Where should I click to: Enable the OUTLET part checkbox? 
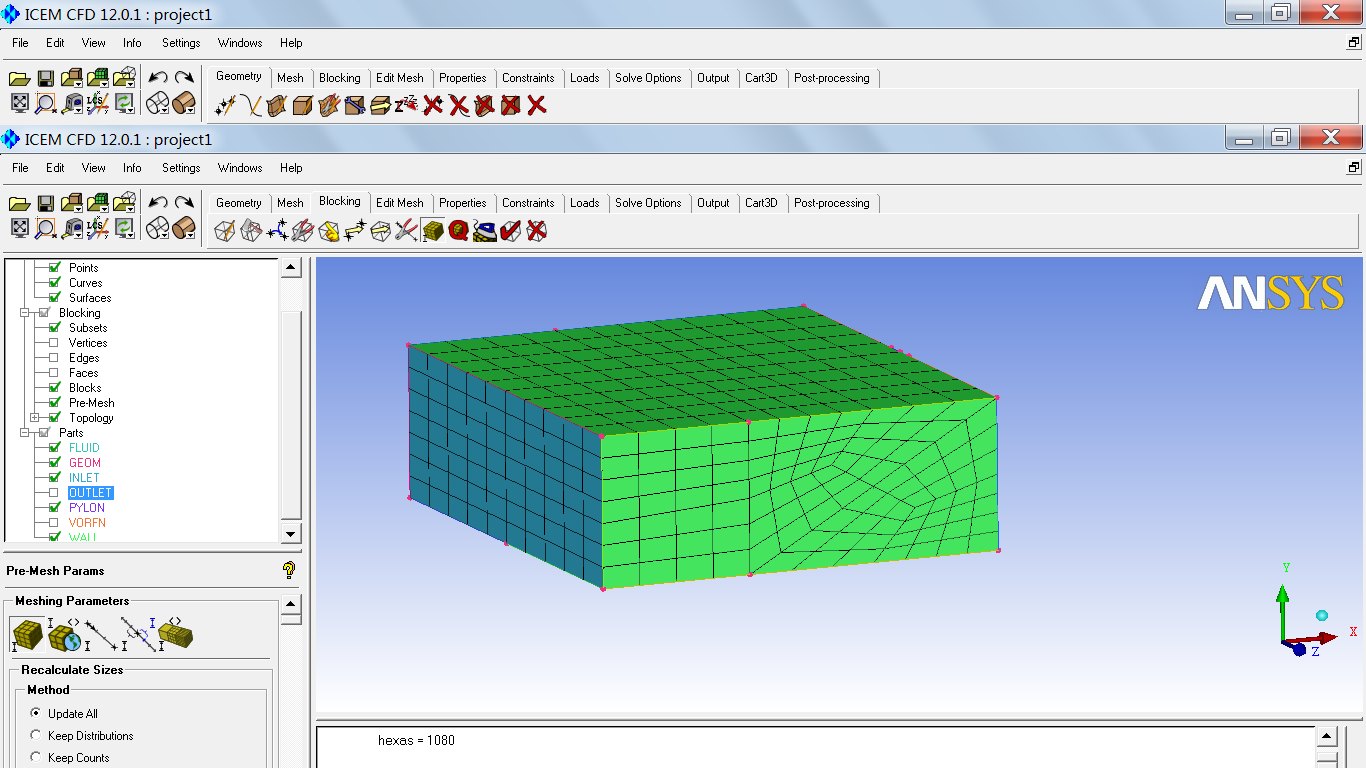tap(55, 493)
